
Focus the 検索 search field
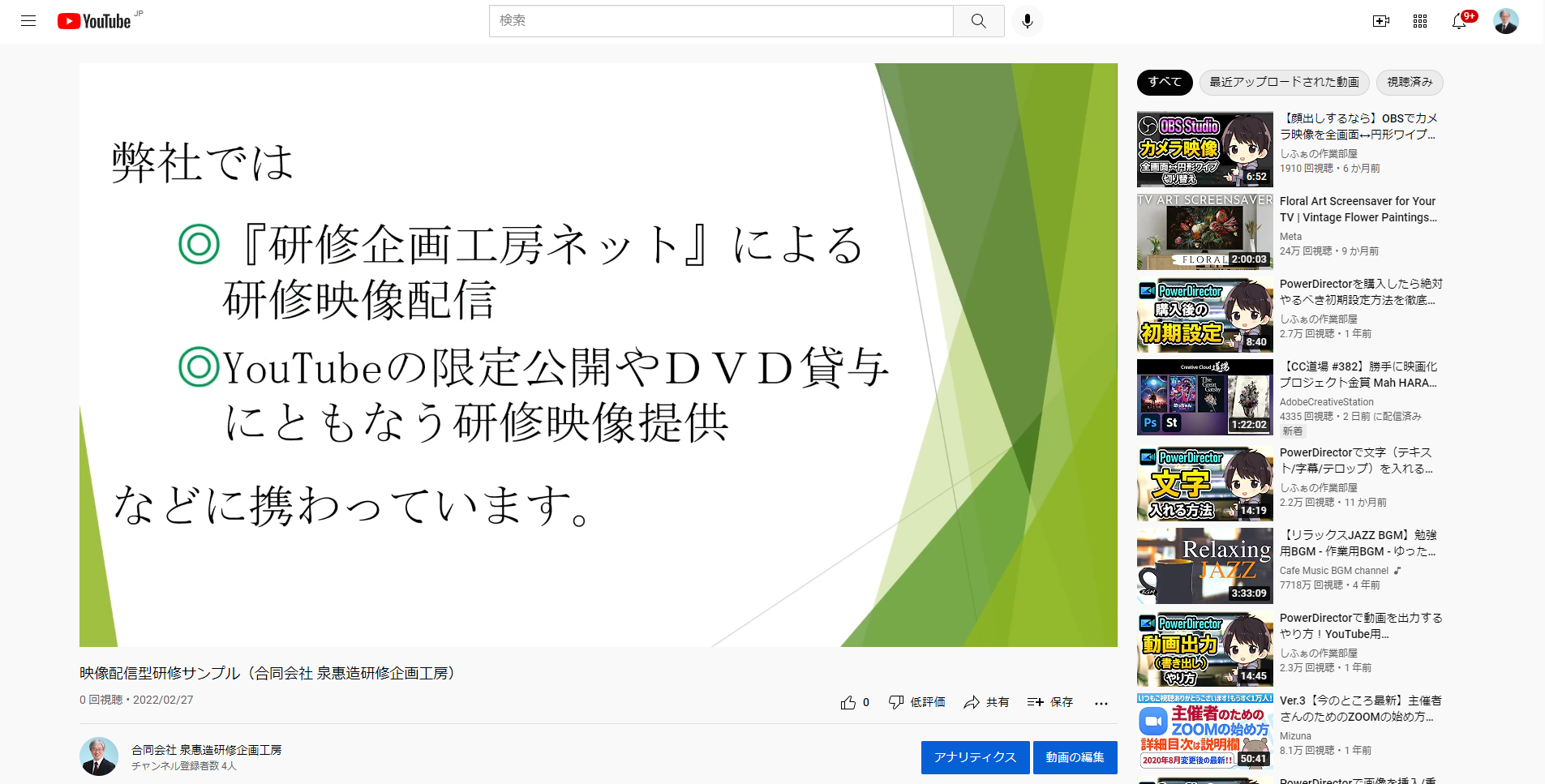[x=721, y=21]
